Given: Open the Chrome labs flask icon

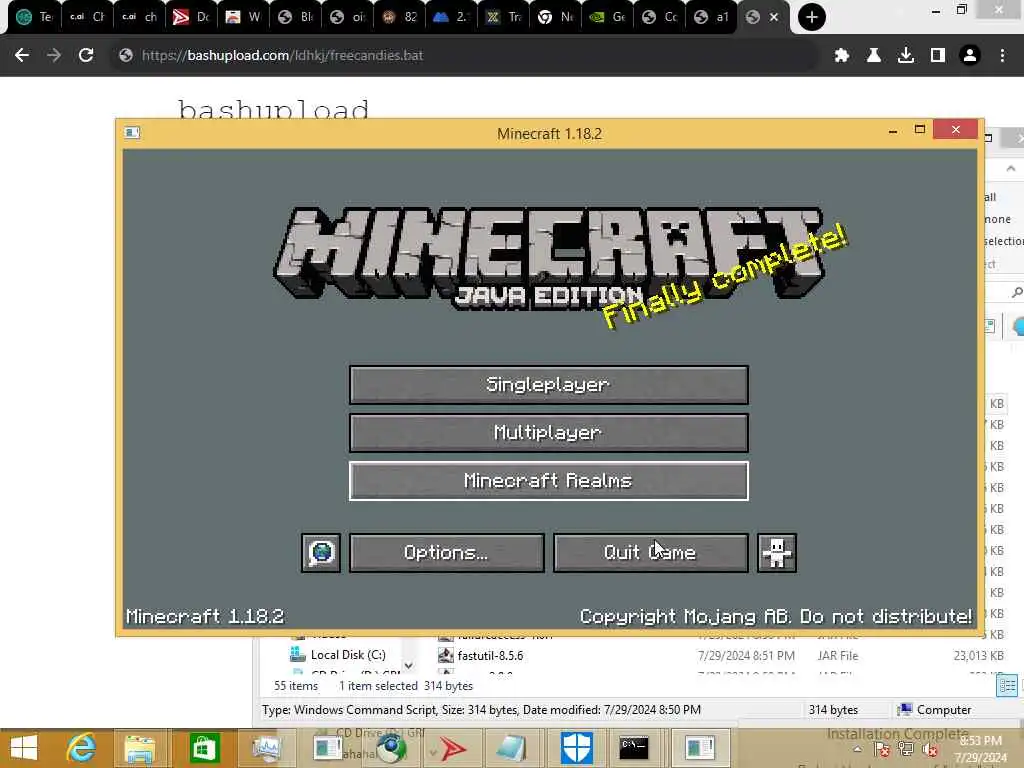Looking at the screenshot, I should point(873,56).
